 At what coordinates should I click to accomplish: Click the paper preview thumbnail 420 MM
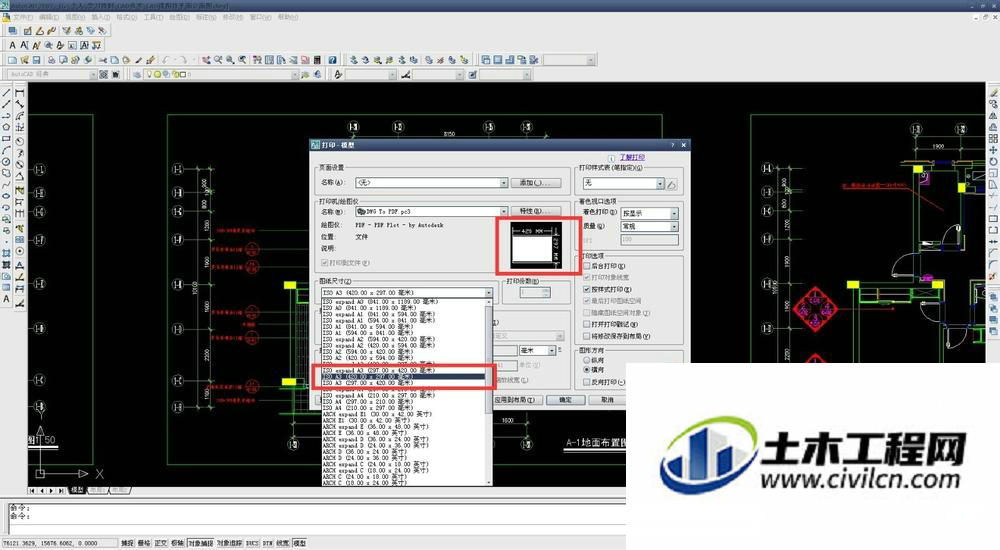pos(535,246)
